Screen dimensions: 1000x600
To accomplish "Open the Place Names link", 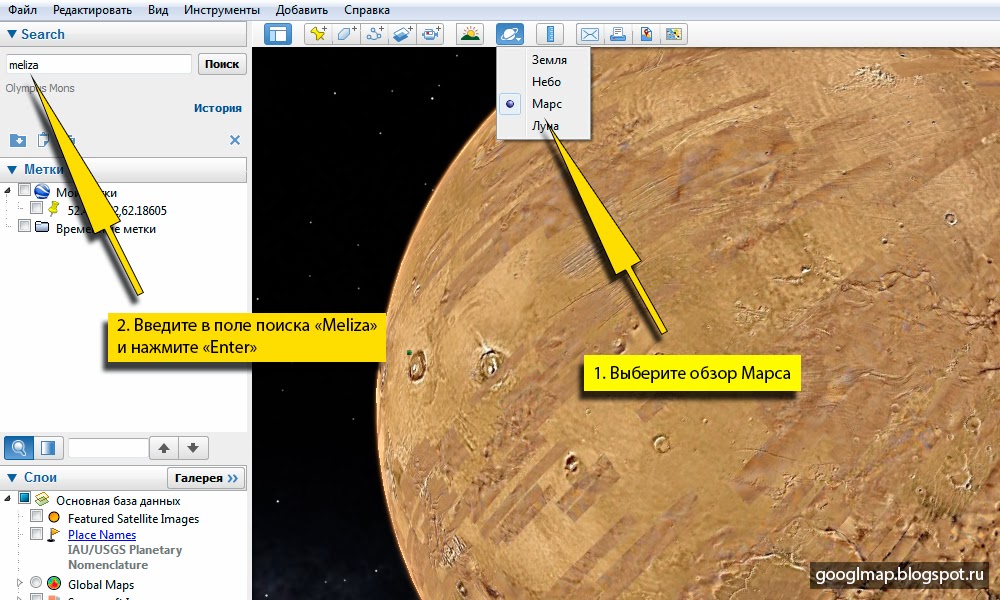I will click(x=102, y=535).
